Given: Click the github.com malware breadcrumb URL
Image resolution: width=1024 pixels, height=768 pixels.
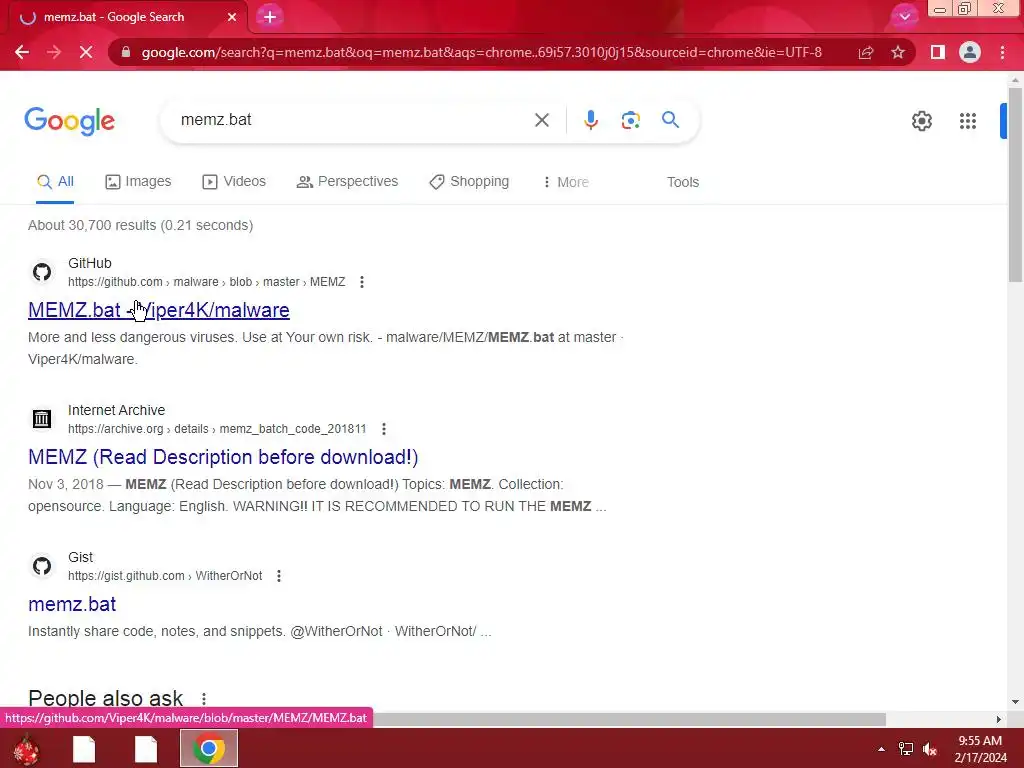Looking at the screenshot, I should pyautogui.click(x=206, y=282).
